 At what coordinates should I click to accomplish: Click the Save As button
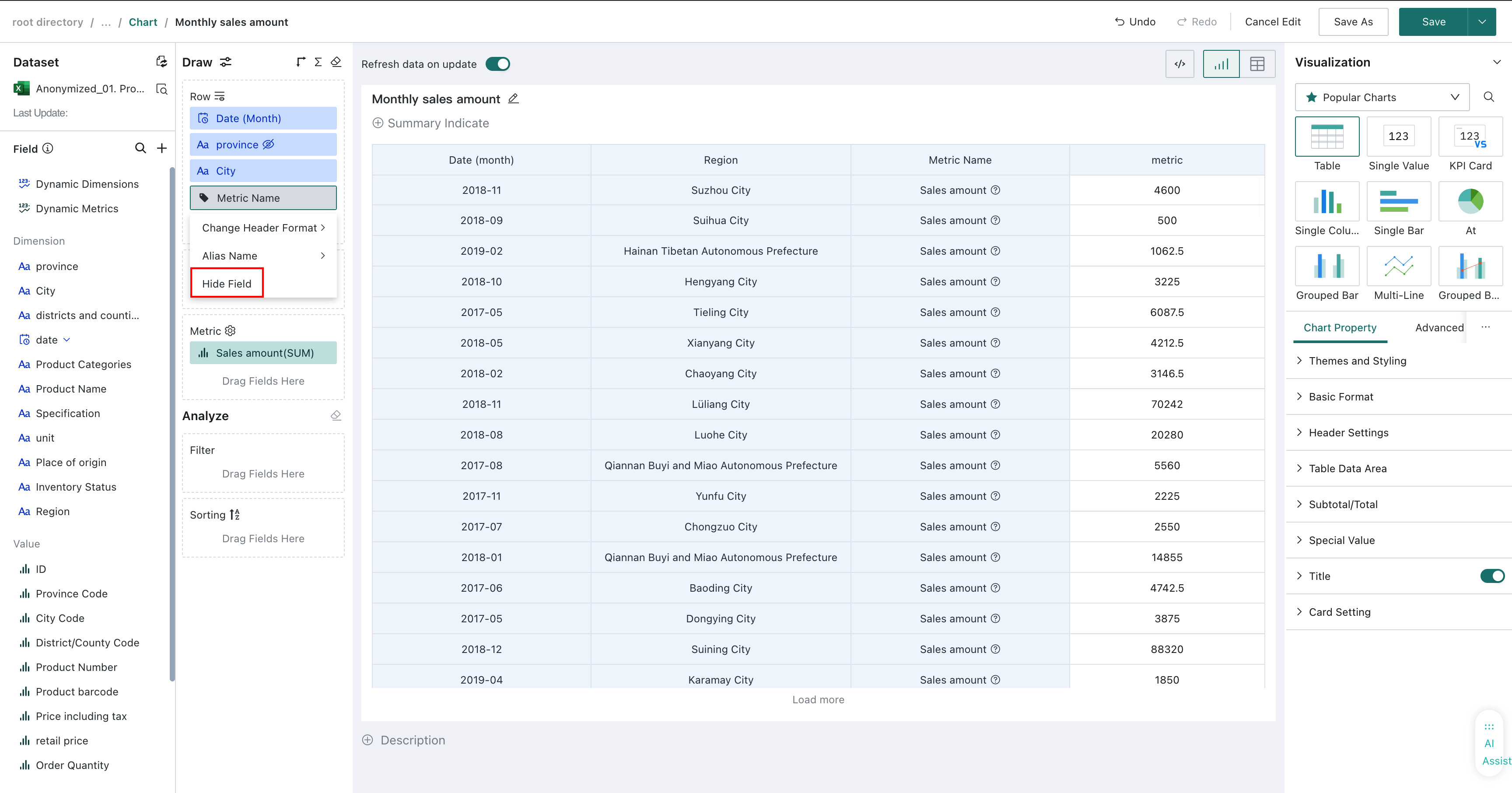point(1353,22)
